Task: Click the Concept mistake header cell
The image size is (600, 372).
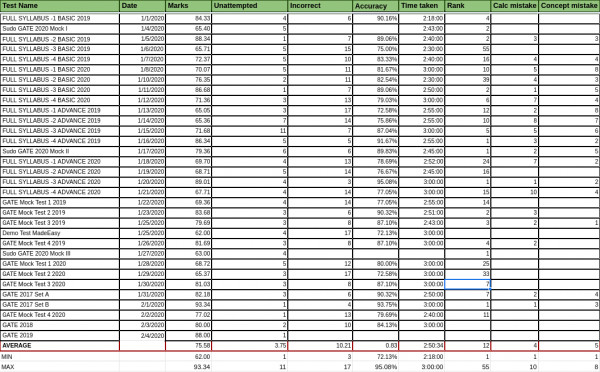Action: 569,6
